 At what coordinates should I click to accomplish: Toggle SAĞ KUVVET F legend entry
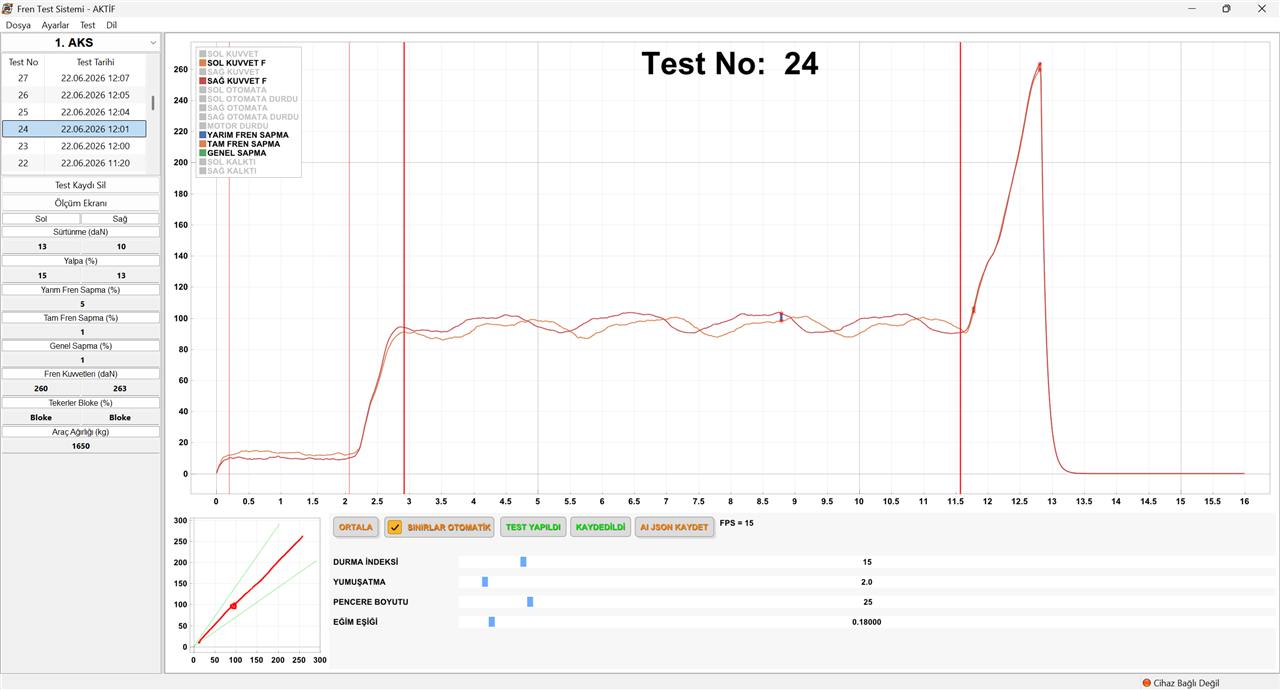tap(232, 80)
